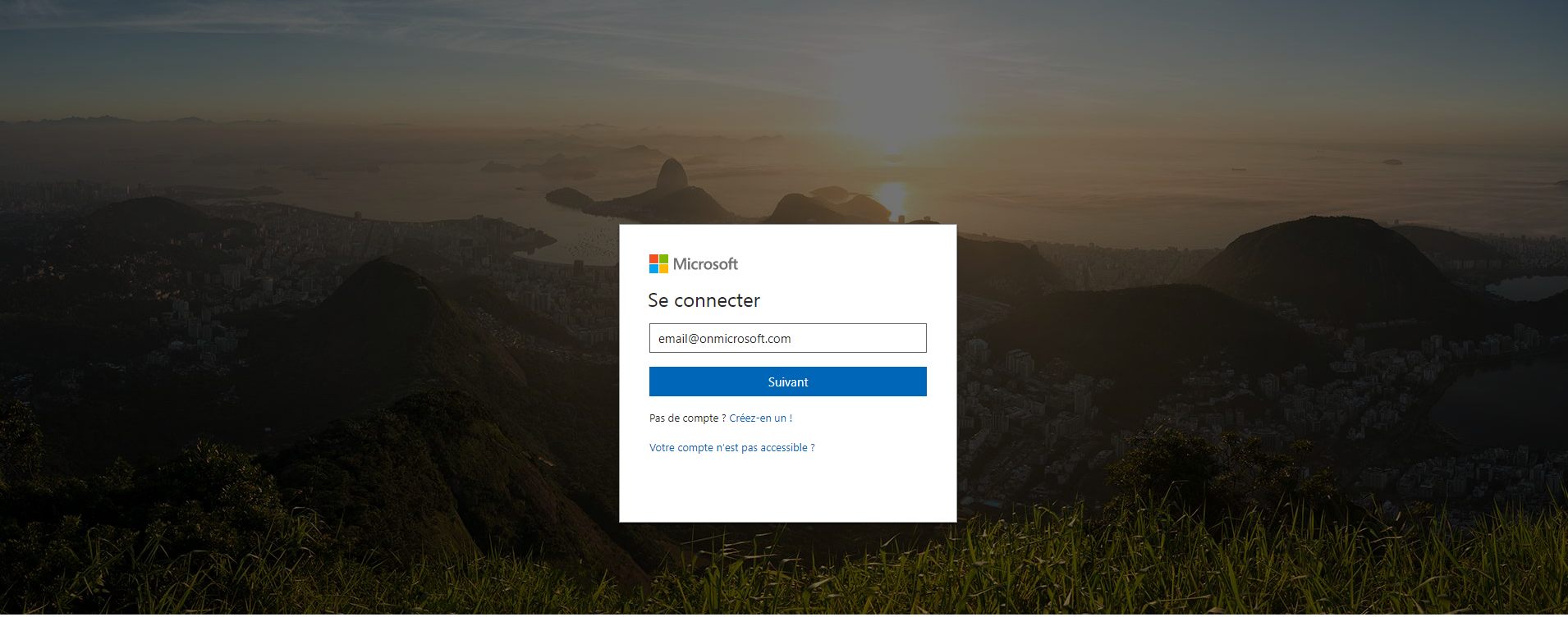Click the "Pas de compte ?" text
The width and height of the screenshot is (1568, 617).
[x=687, y=418]
